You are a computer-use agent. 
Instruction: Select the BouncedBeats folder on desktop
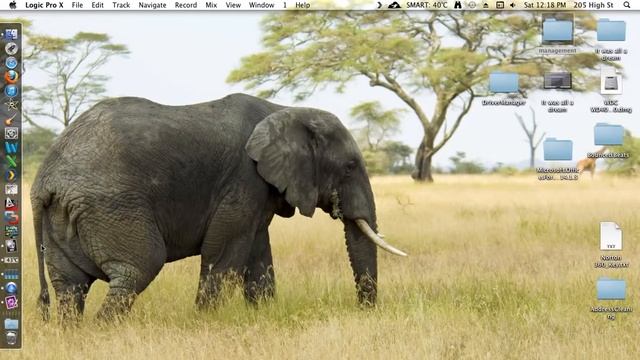(x=609, y=135)
